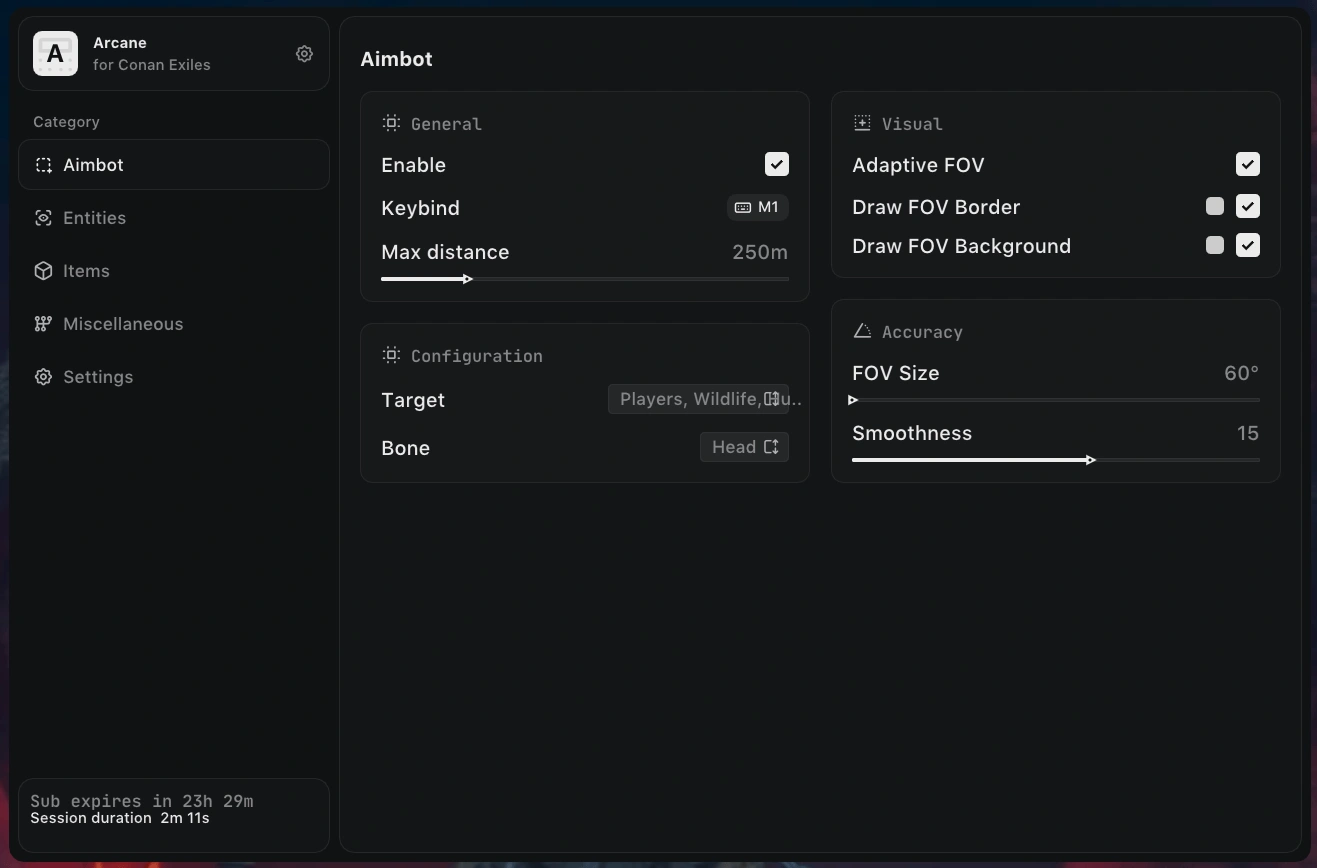
Task: Click the General section icon
Action: coord(391,123)
